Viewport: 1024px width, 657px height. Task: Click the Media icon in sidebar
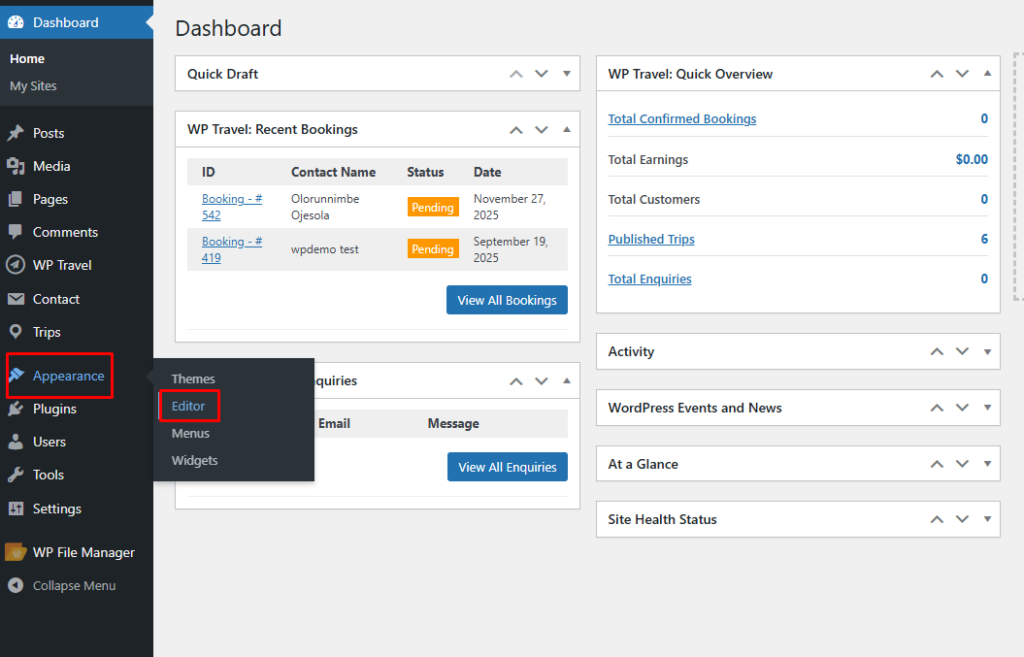coord(16,166)
